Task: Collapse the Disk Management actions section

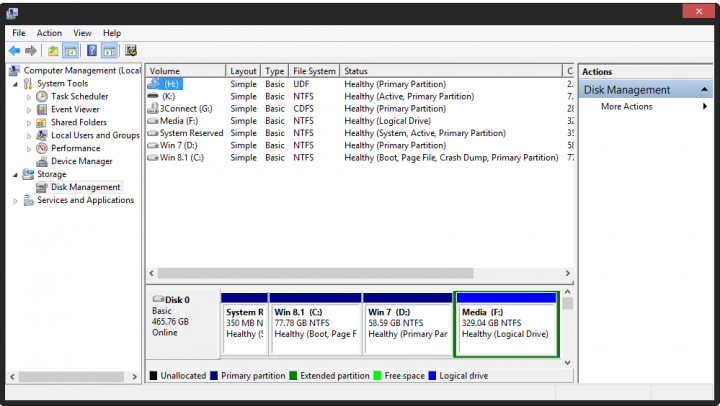Action: 704,90
